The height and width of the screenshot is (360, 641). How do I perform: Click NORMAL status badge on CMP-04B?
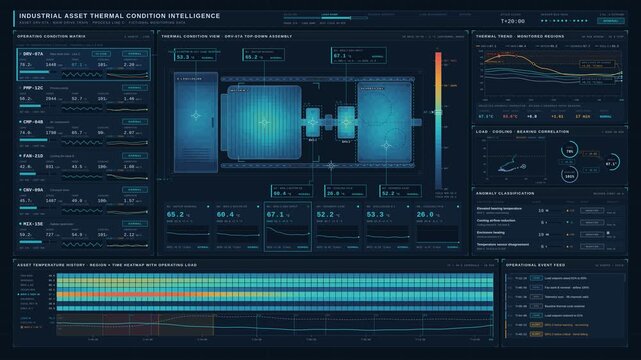(x=134, y=122)
